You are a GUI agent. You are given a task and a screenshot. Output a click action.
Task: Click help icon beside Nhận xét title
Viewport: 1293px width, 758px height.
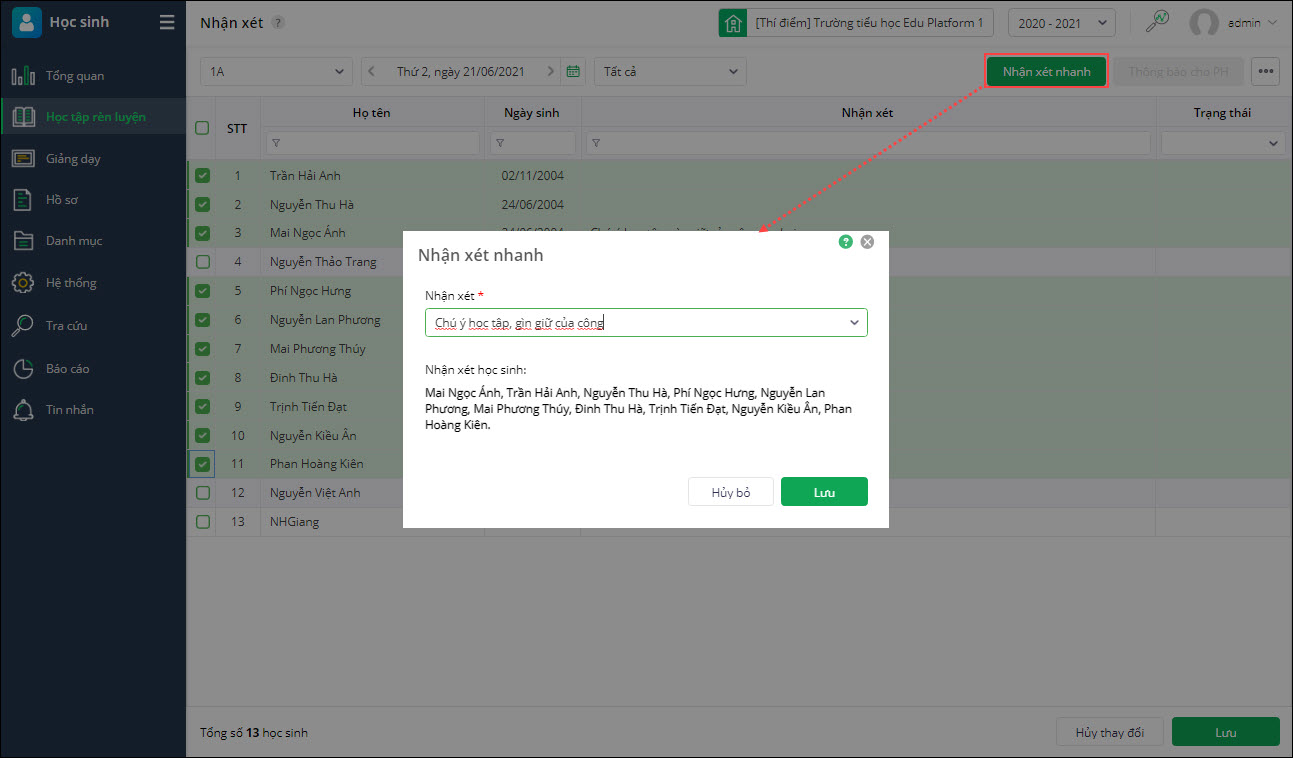(x=278, y=22)
